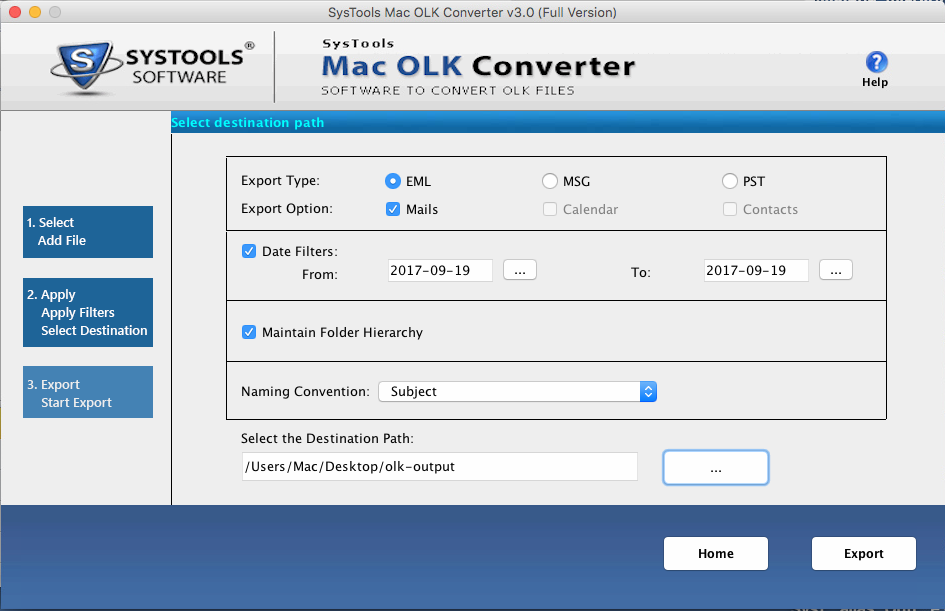946x611 pixels.
Task: Toggle the Calendar export option
Action: pos(550,209)
